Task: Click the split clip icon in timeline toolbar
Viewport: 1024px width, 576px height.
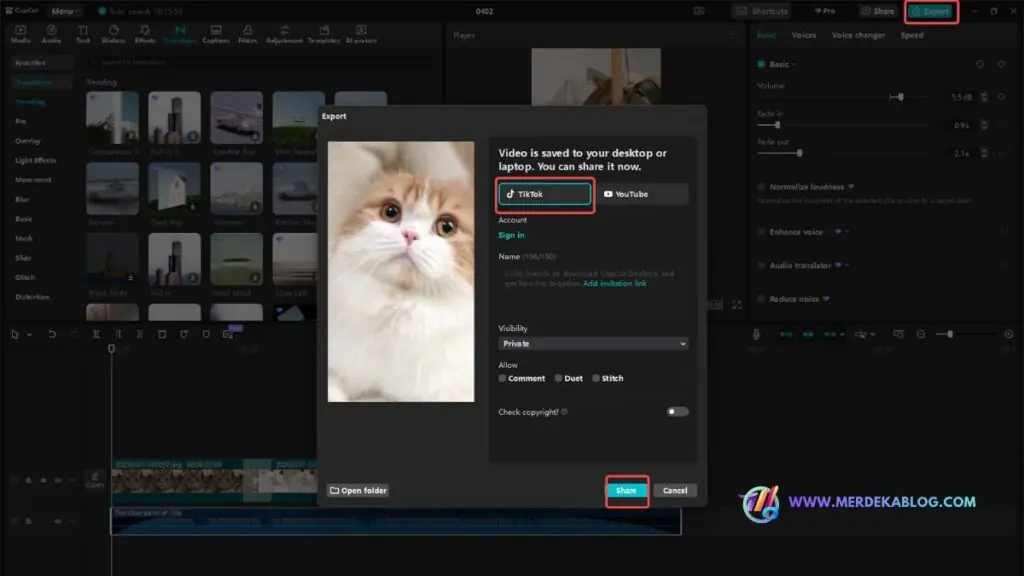Action: 96,334
